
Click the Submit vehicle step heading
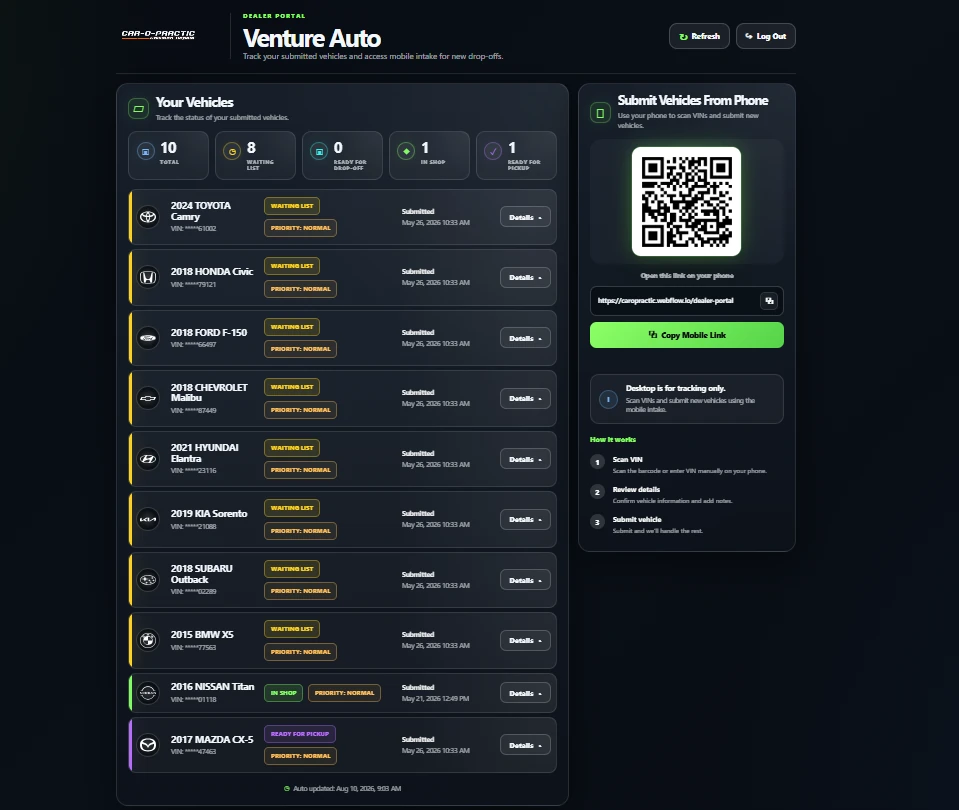[637, 519]
